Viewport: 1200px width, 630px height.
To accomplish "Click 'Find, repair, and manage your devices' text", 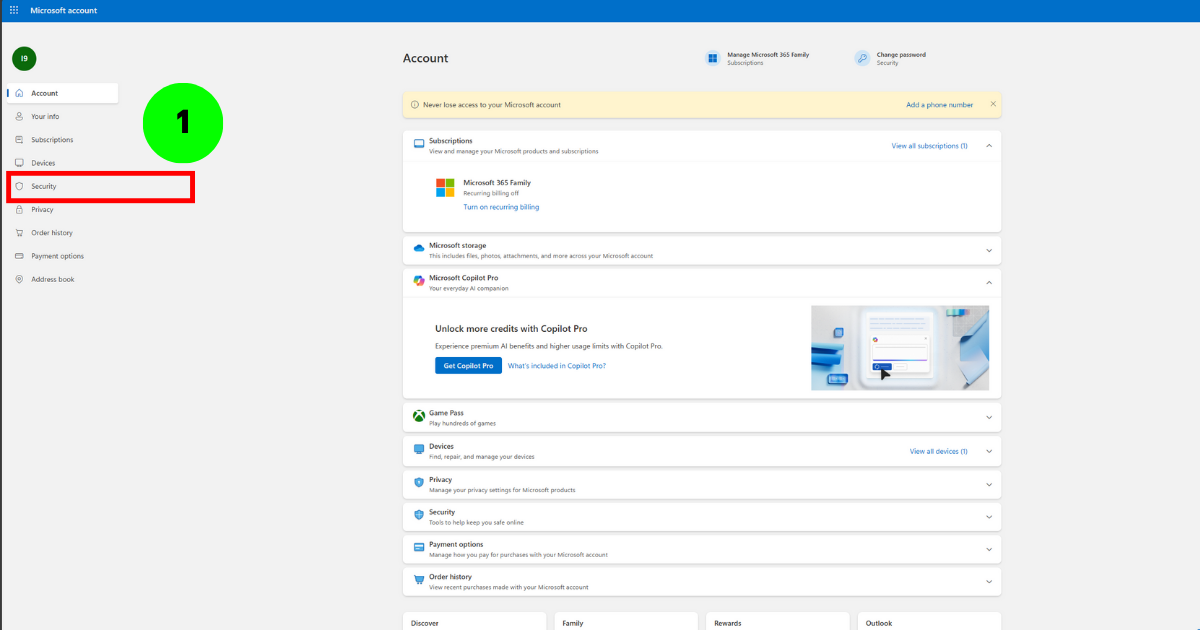I will tap(482, 457).
